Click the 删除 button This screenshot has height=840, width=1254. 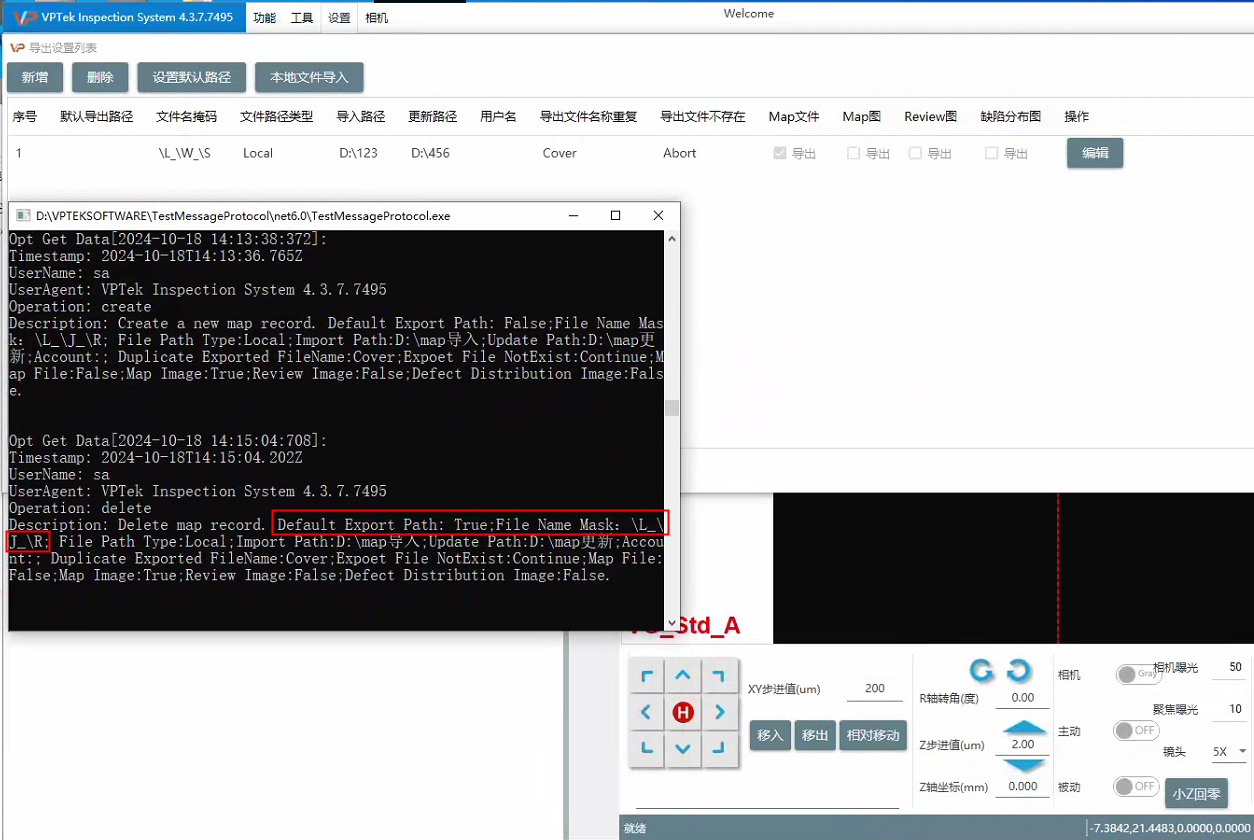[100, 77]
